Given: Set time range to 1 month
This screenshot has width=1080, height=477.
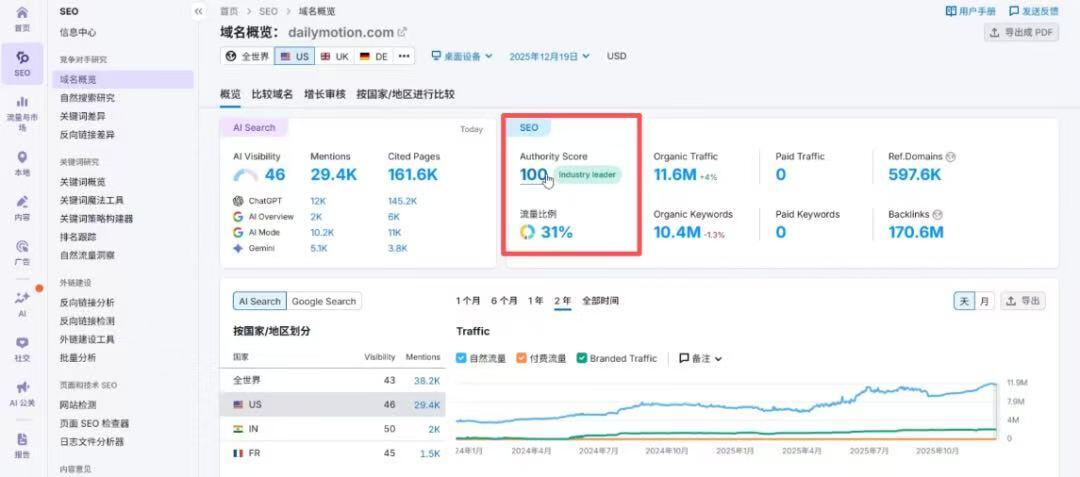Looking at the screenshot, I should [468, 301].
